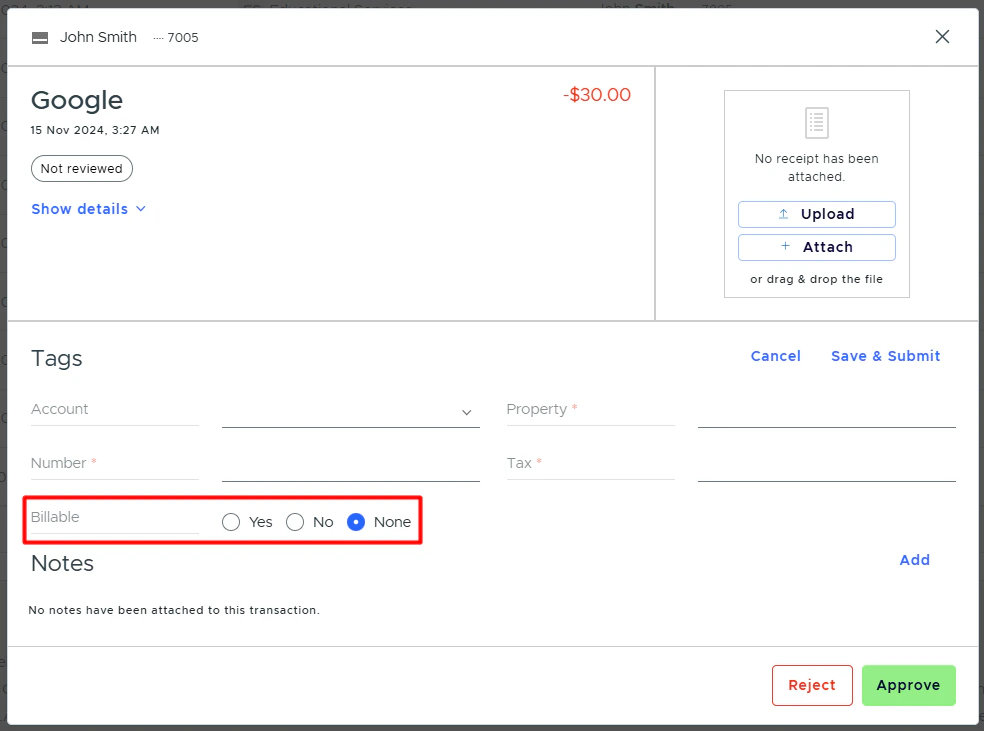Approve the Google transaction
This screenshot has height=731, width=984.
(x=908, y=685)
